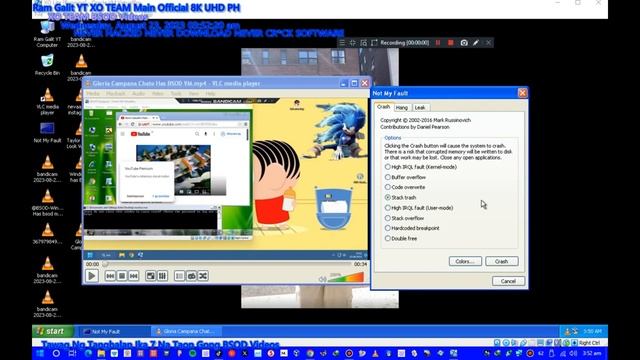Open the XP start menu

pyautogui.click(x=53, y=331)
